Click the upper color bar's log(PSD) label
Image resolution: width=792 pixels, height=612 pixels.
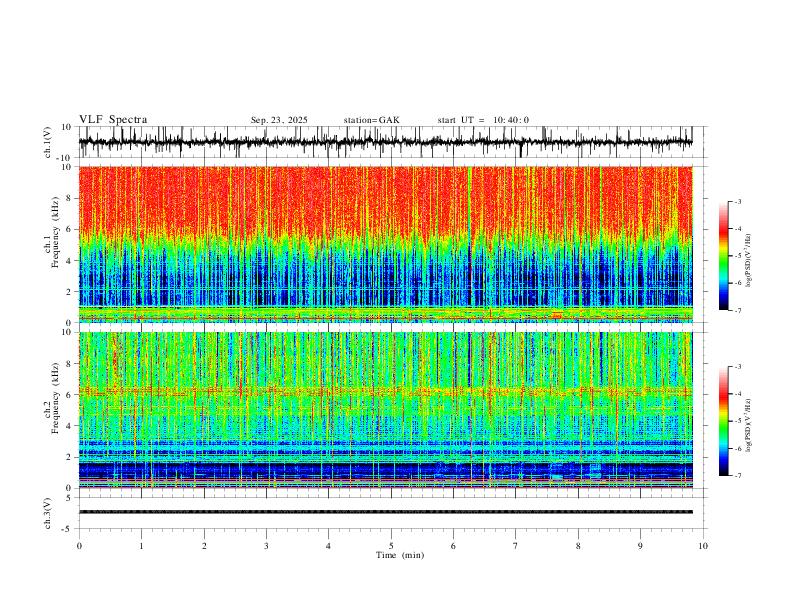click(748, 260)
